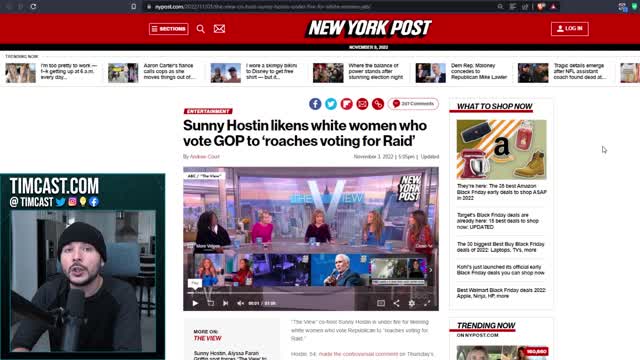Screen dimensions: 640x360
Task: Open video share options
Action: pyautogui.click(x=396, y=303)
